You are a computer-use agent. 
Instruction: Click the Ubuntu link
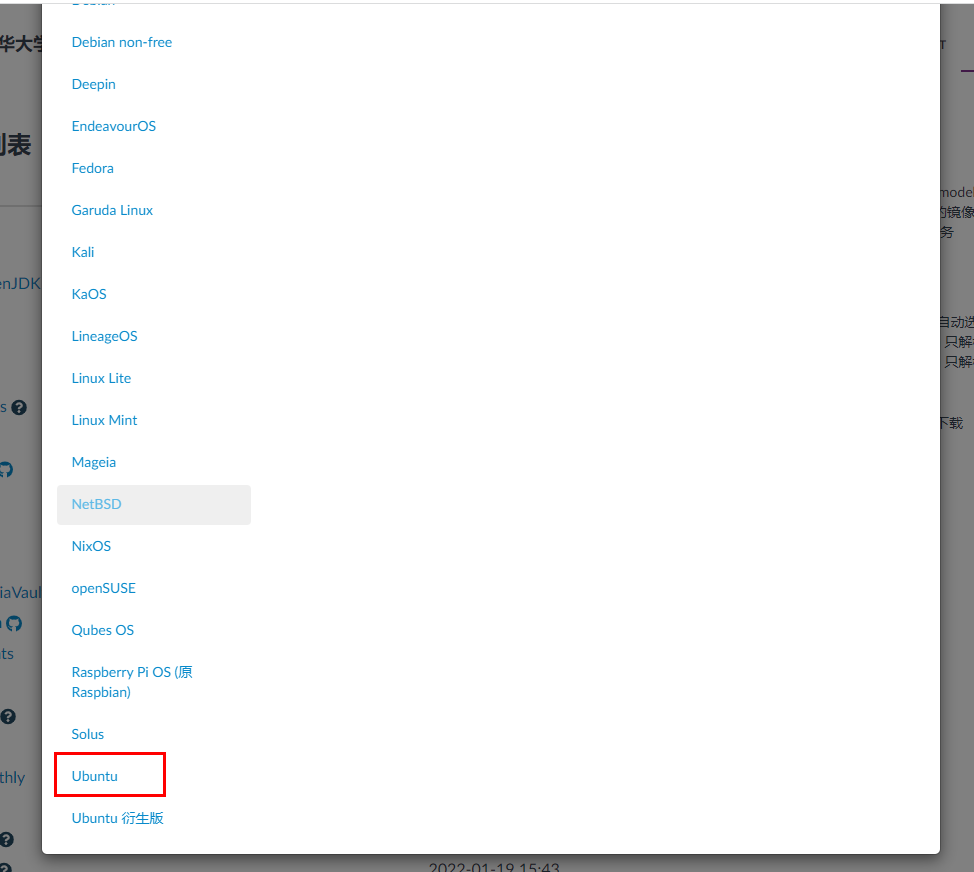tap(94, 776)
